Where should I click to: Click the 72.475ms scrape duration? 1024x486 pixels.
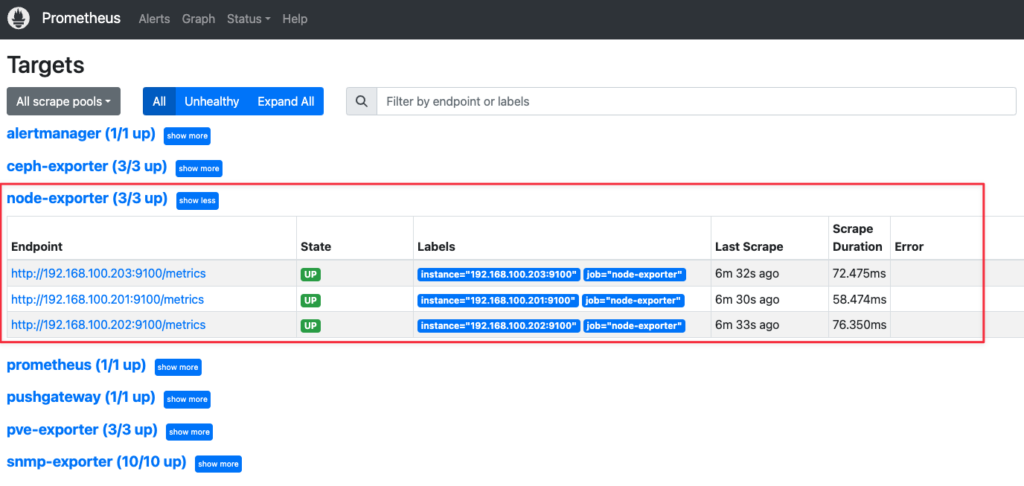click(x=859, y=274)
